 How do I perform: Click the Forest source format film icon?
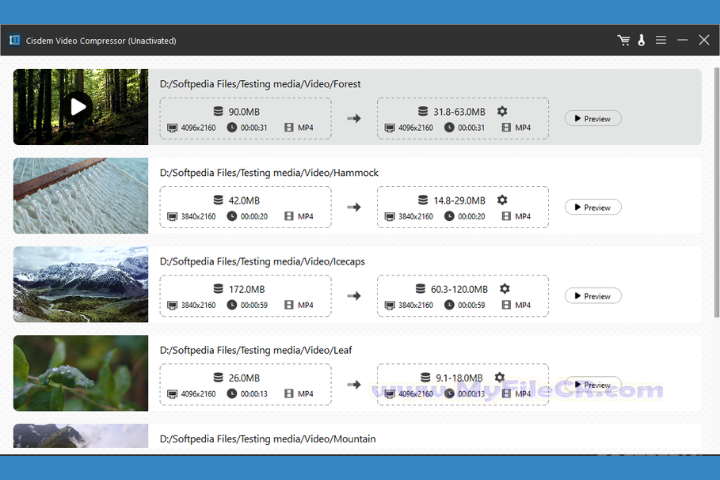click(x=289, y=127)
